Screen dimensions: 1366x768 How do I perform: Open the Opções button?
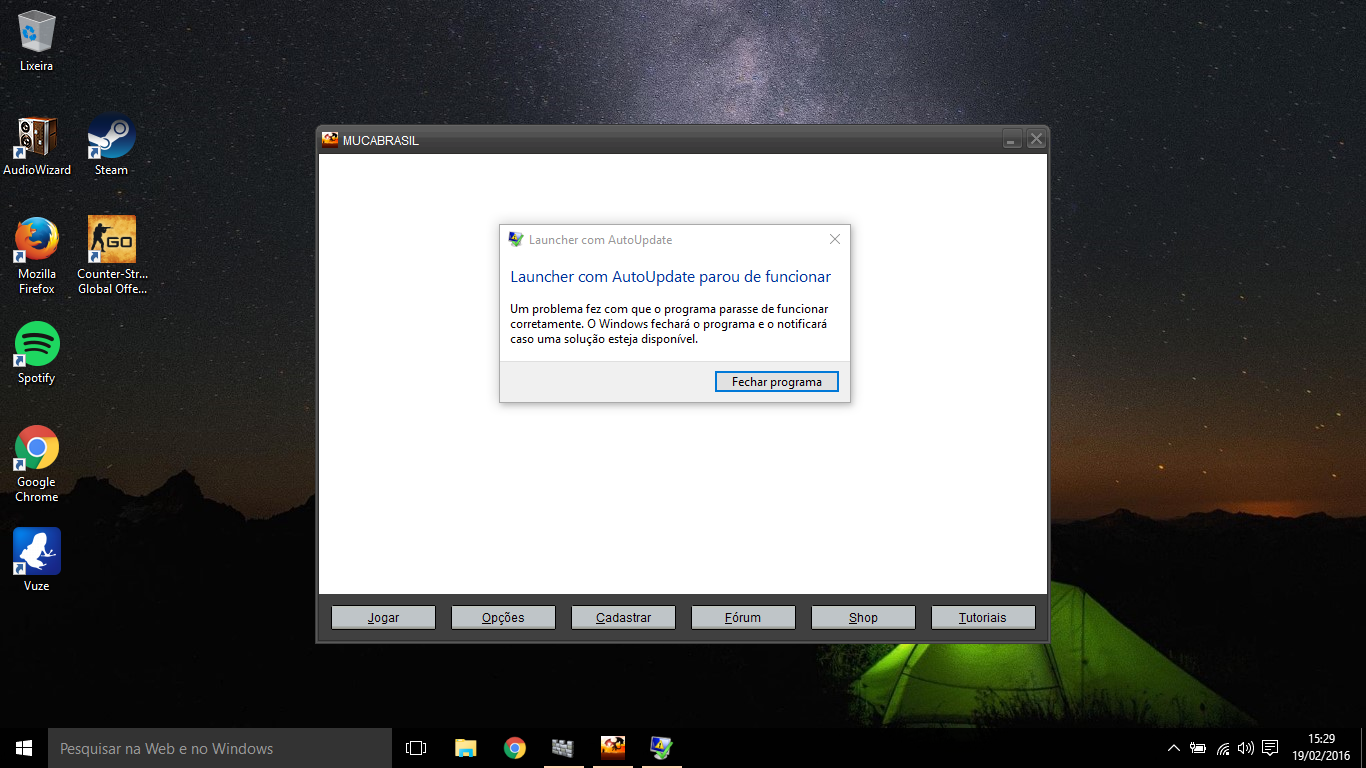(x=503, y=618)
